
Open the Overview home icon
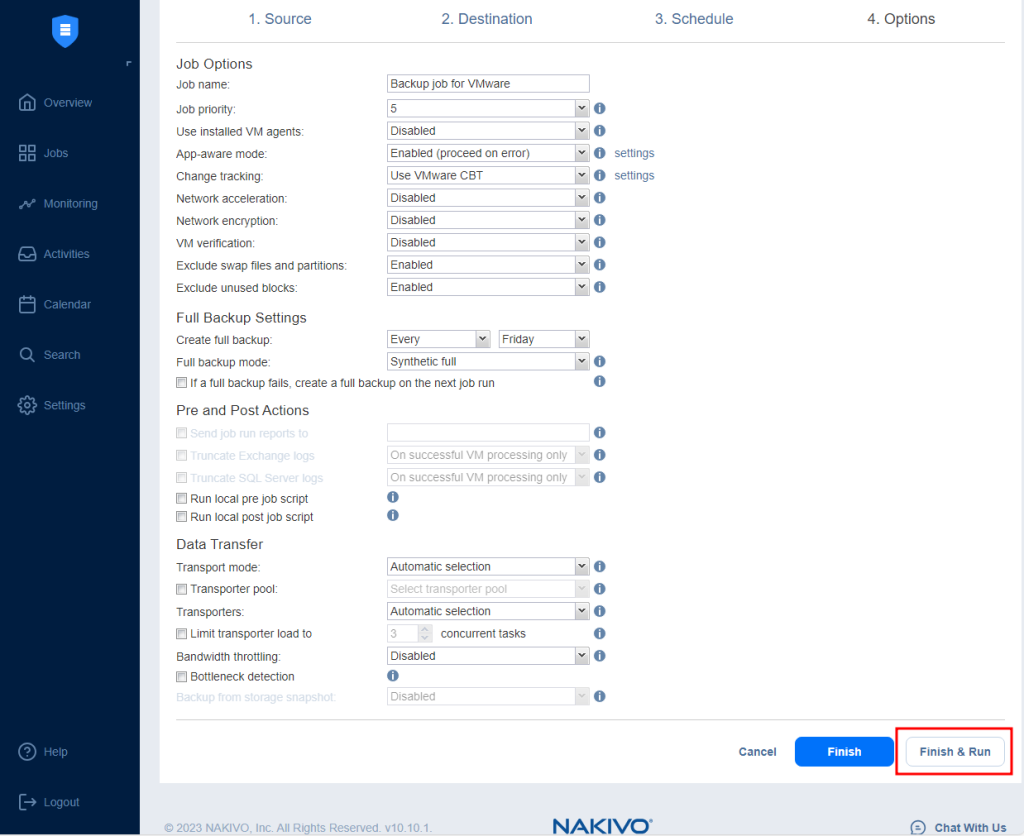[x=27, y=103]
